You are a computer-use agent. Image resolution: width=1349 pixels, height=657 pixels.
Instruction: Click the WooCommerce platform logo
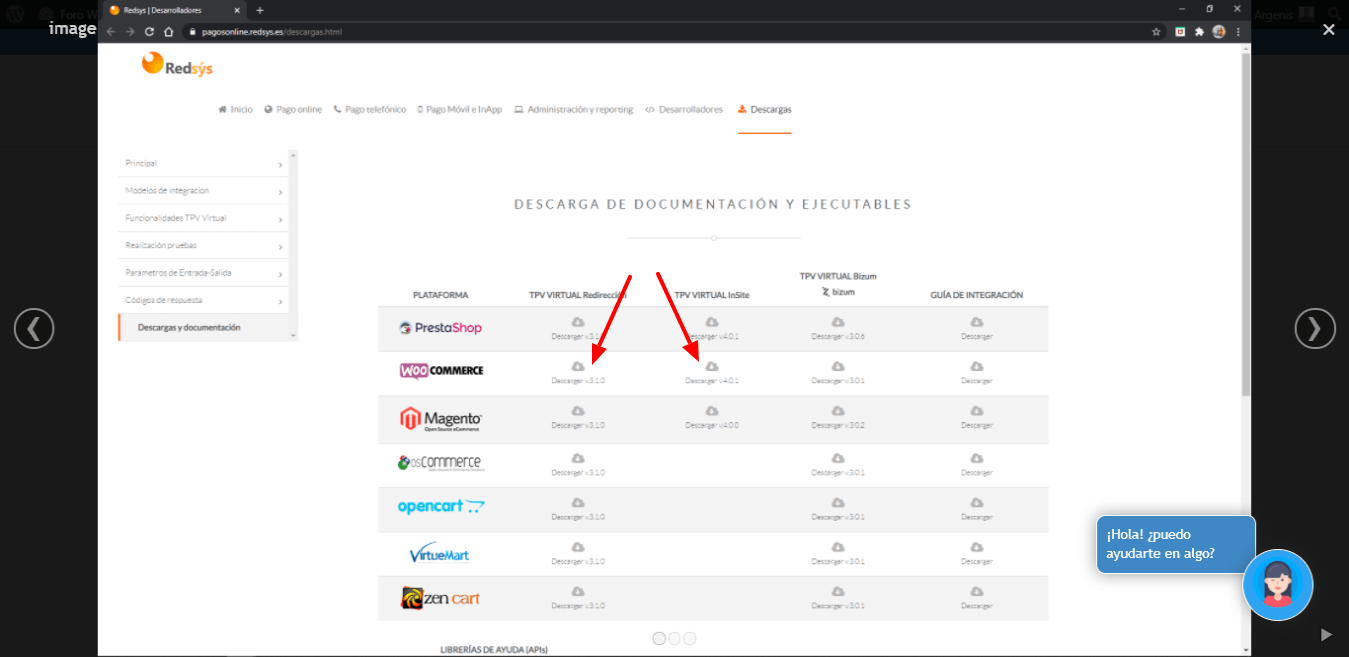pyautogui.click(x=441, y=371)
